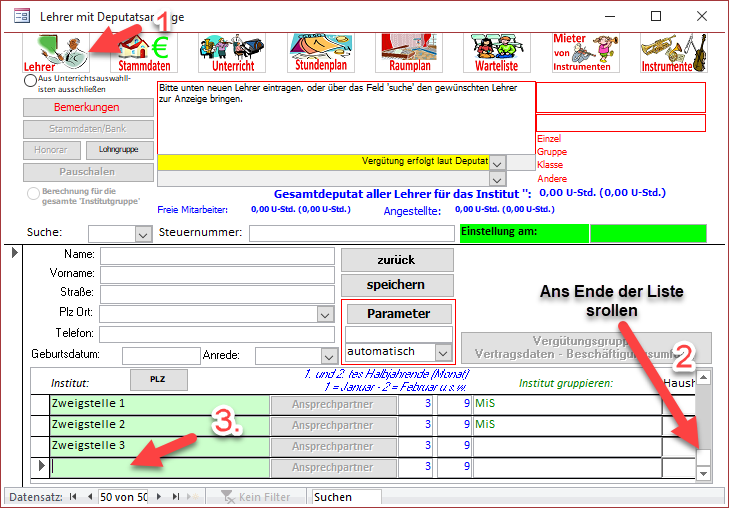Click the Bemerkungen button
Viewport: 729px width, 508px height.
[88, 107]
